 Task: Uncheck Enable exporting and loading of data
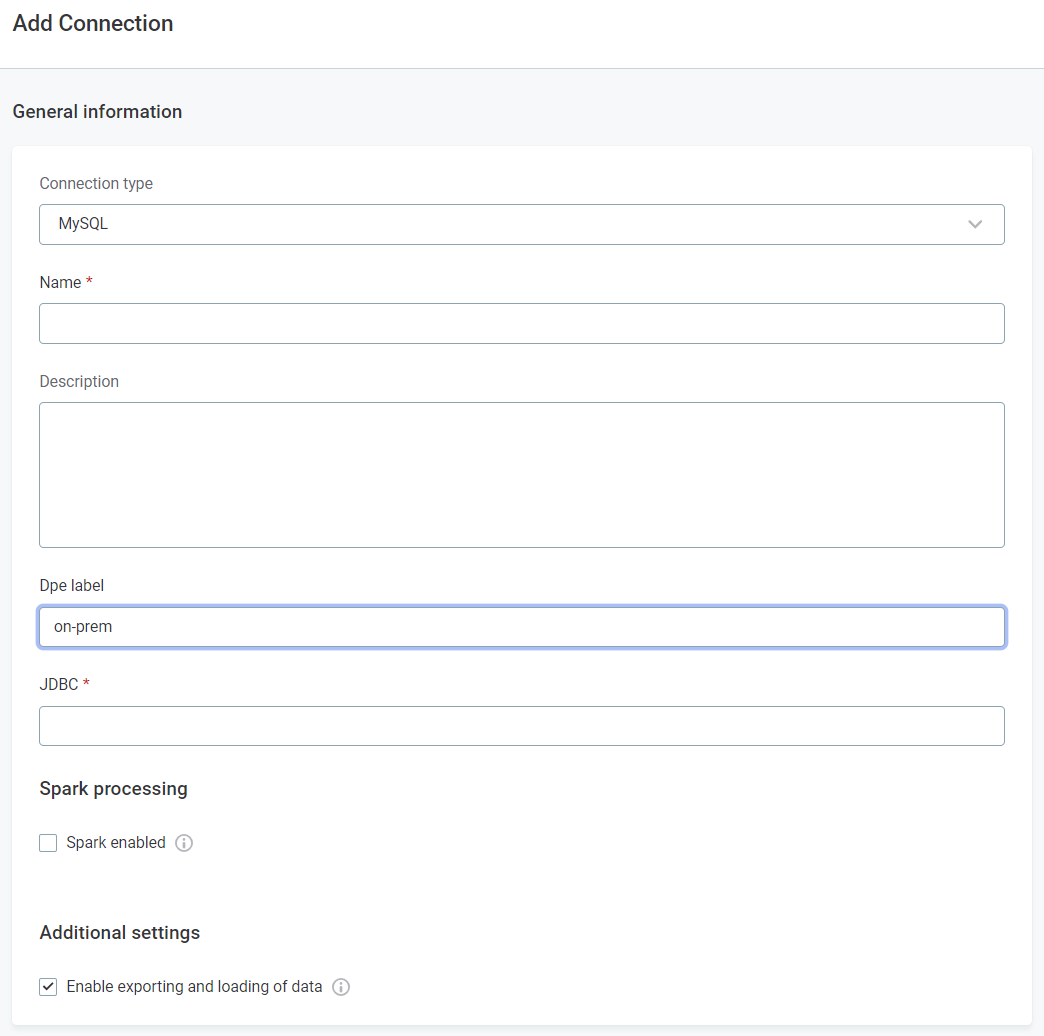pos(48,986)
